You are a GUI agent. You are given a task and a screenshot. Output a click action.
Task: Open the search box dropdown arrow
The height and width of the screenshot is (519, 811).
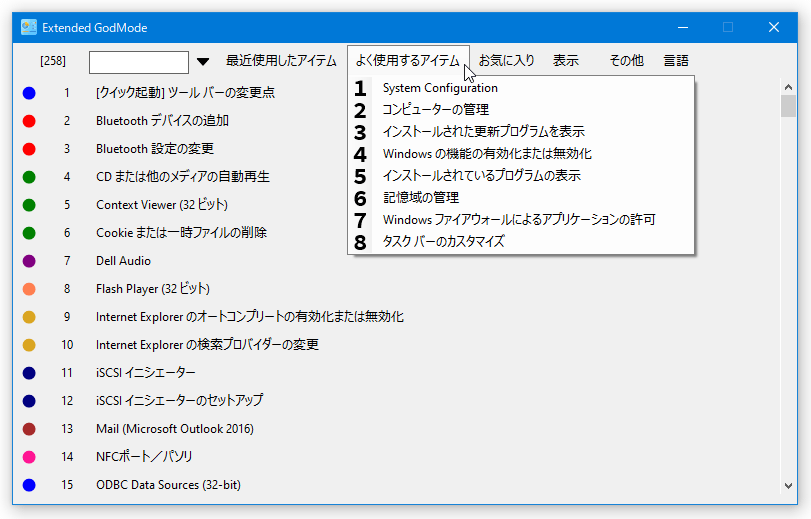[203, 62]
